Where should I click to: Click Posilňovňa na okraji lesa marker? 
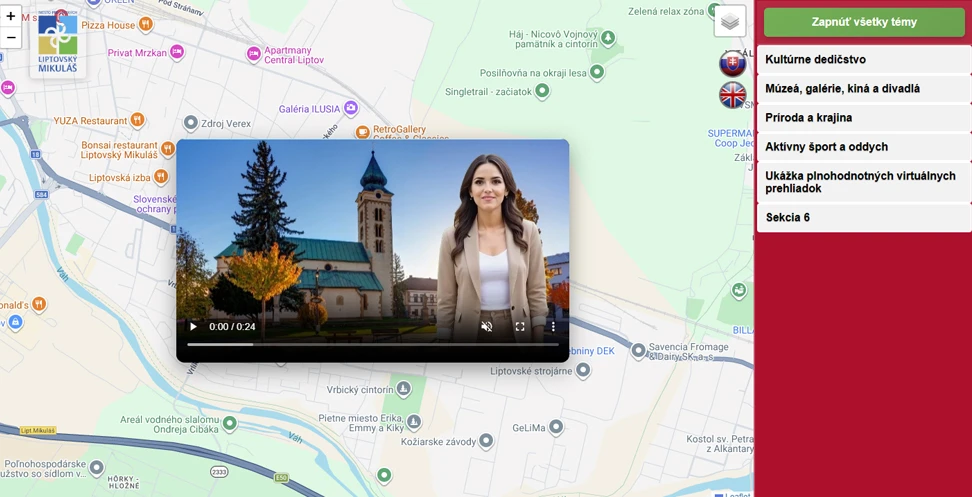click(x=597, y=73)
